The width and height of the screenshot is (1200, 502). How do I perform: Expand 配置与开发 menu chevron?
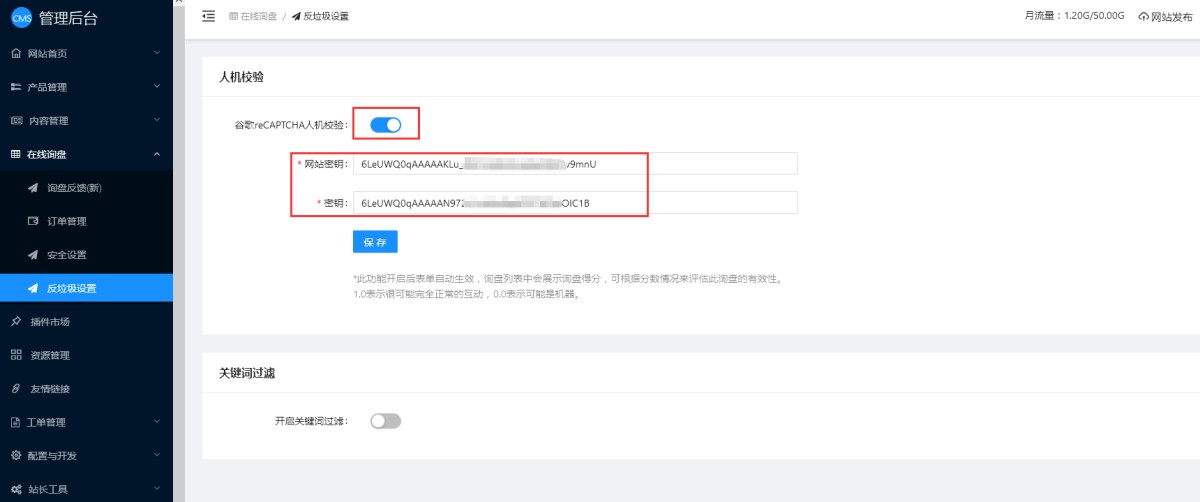coord(157,455)
